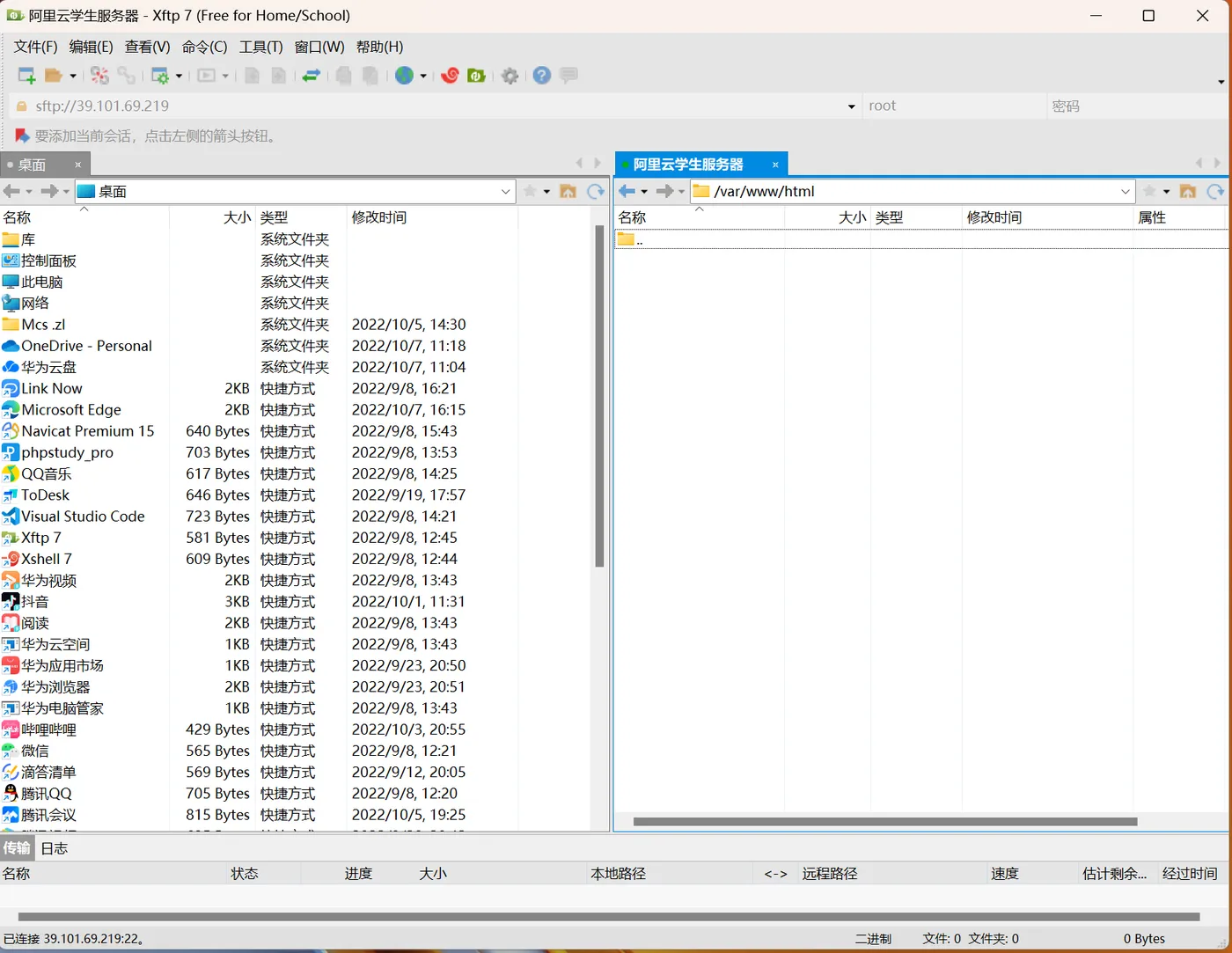Click the red flag add-session arrow icon
This screenshot has height=953, width=1232.
[22, 136]
